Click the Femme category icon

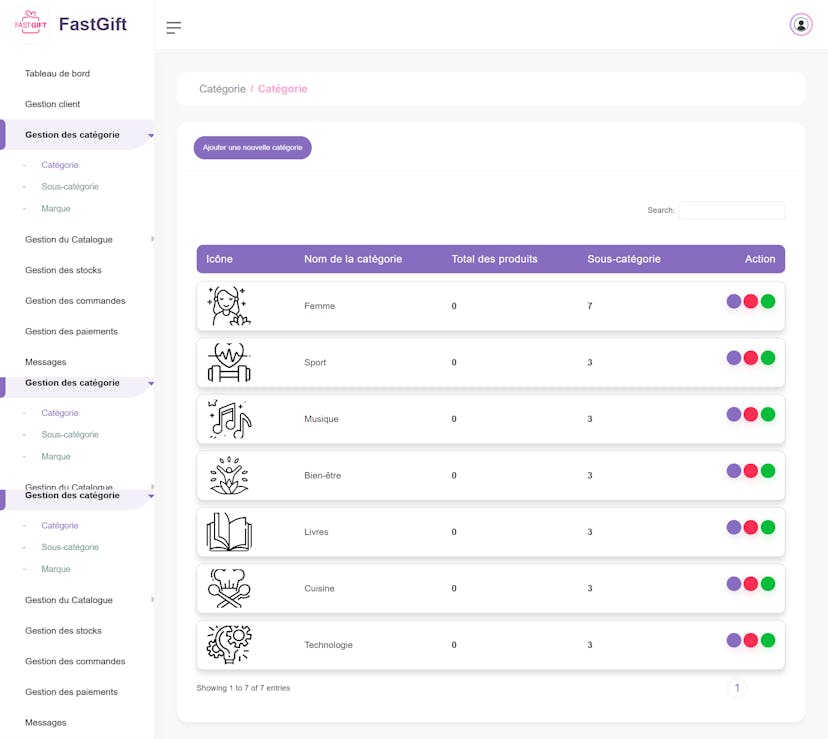[229, 306]
